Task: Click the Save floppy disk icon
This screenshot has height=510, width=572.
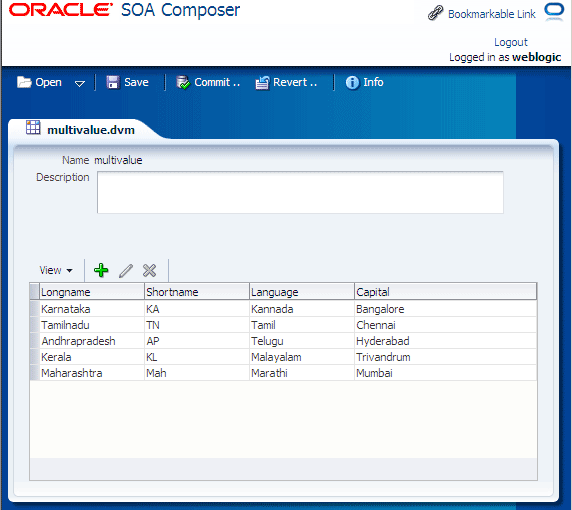Action: click(113, 82)
